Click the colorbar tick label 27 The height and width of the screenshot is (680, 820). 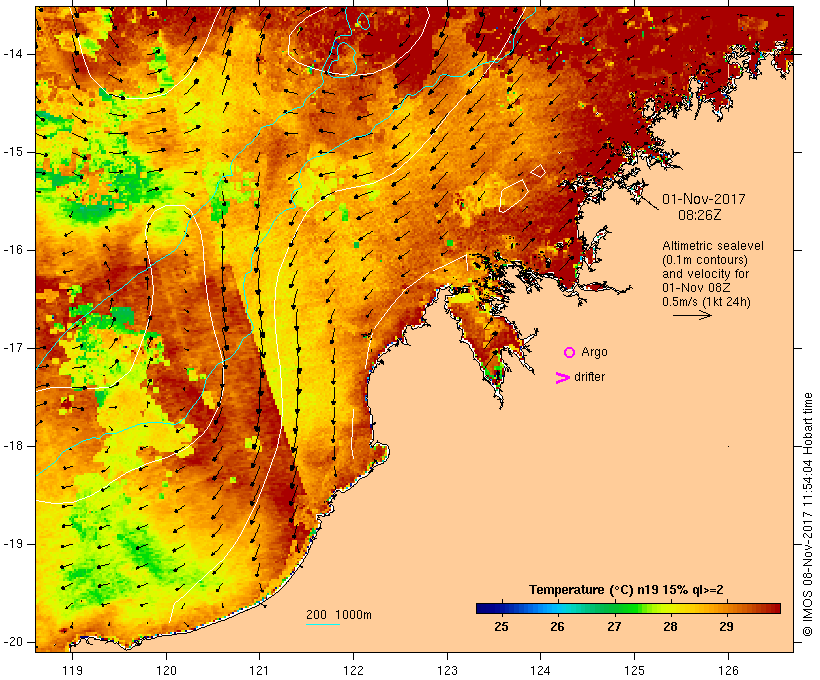tap(614, 627)
